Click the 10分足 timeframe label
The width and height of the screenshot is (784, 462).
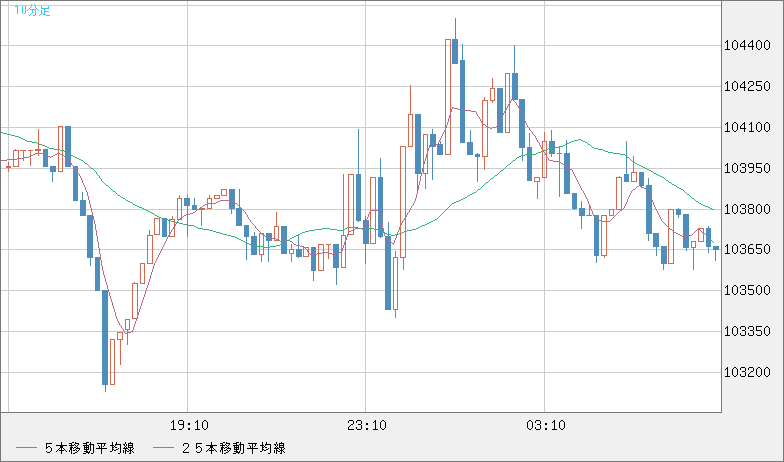tap(32, 10)
